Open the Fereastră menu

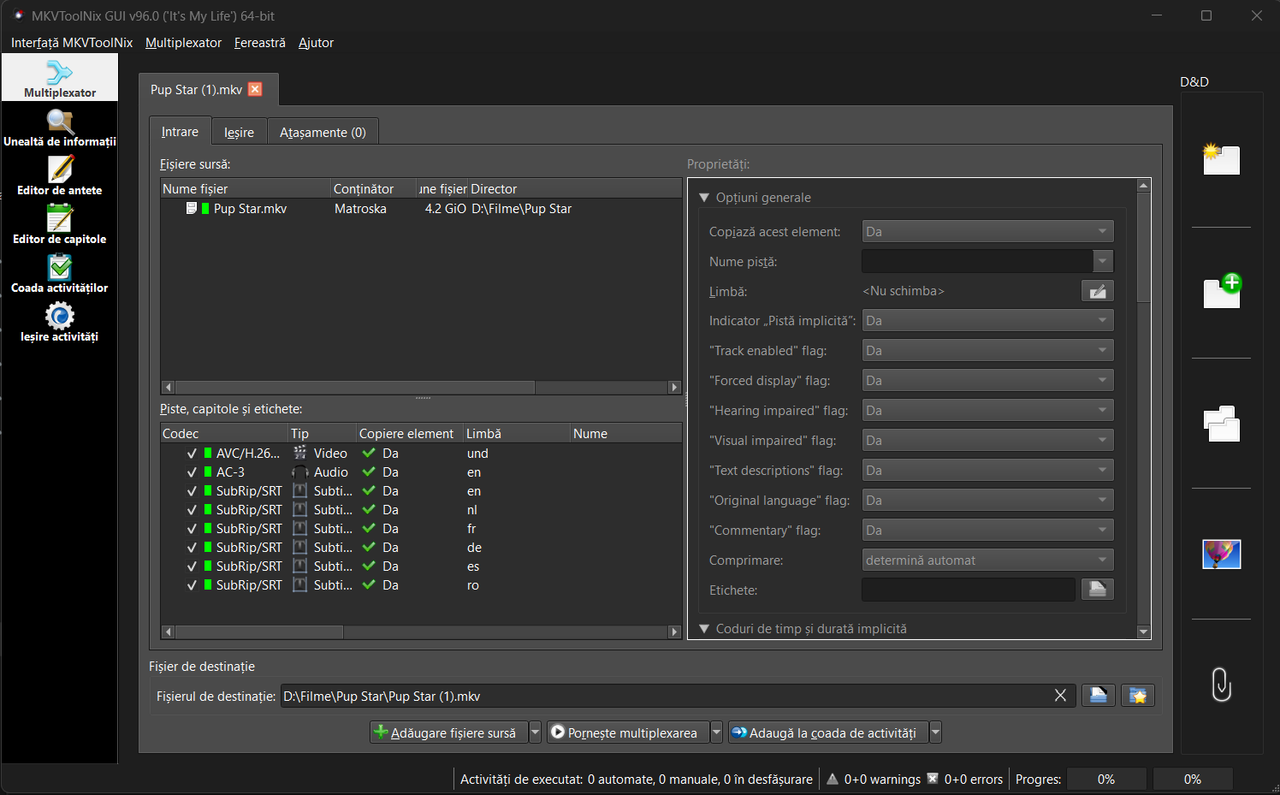(x=260, y=43)
